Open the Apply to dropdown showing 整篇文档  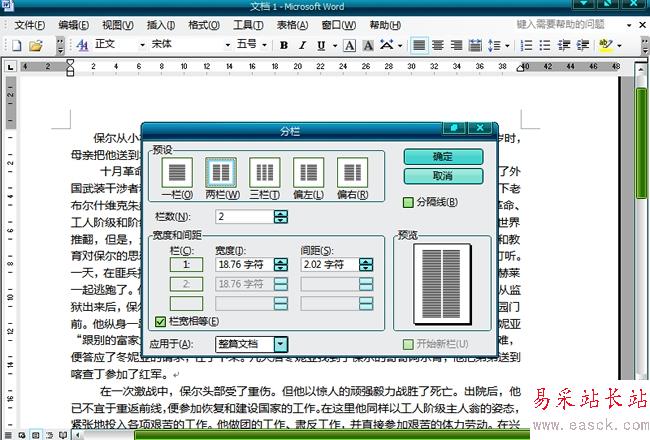(x=281, y=344)
